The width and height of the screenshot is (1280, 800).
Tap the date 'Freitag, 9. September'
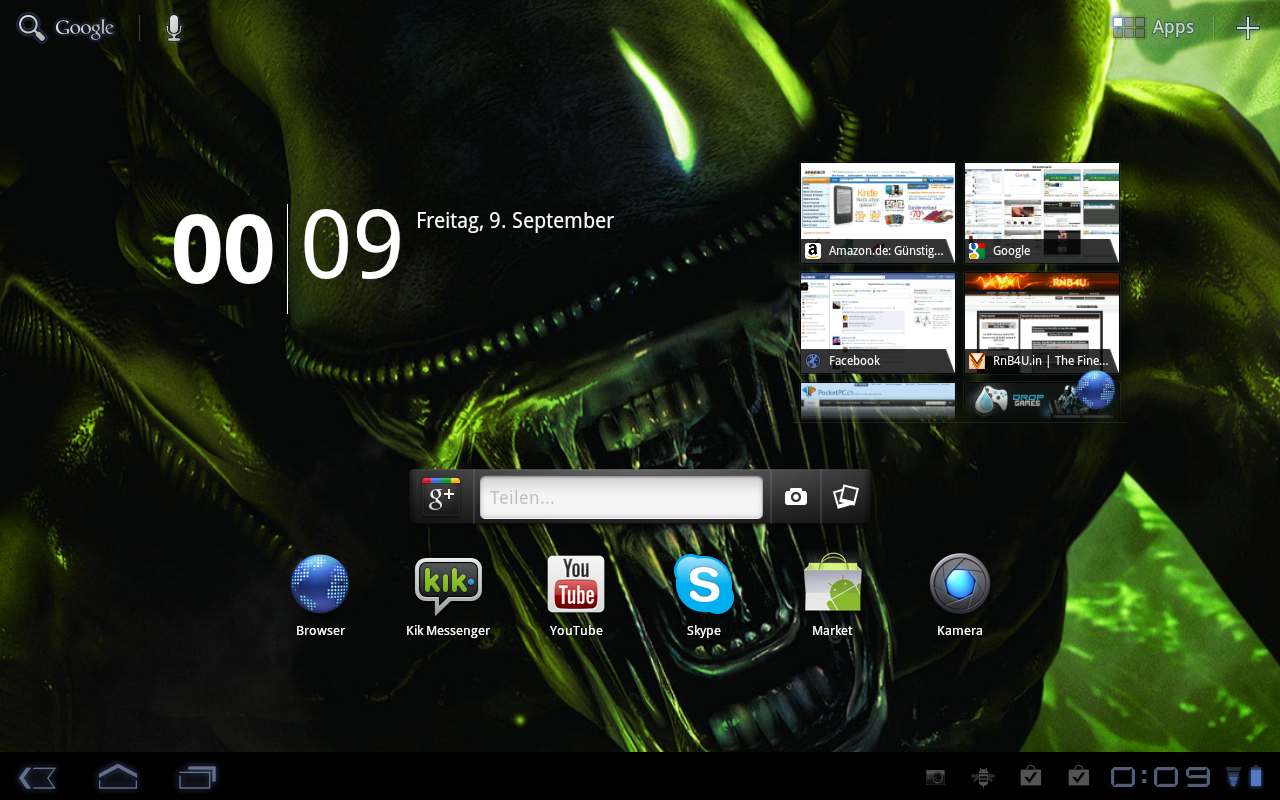point(515,221)
